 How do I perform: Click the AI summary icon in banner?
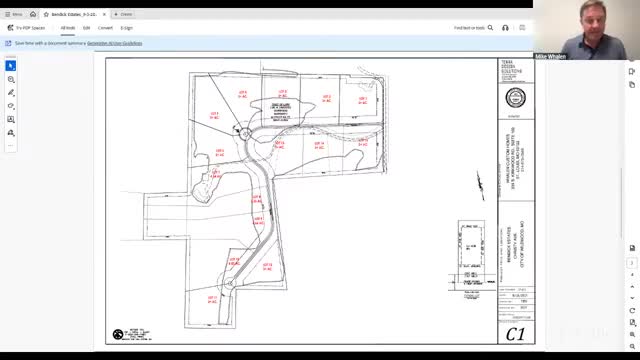point(8,43)
